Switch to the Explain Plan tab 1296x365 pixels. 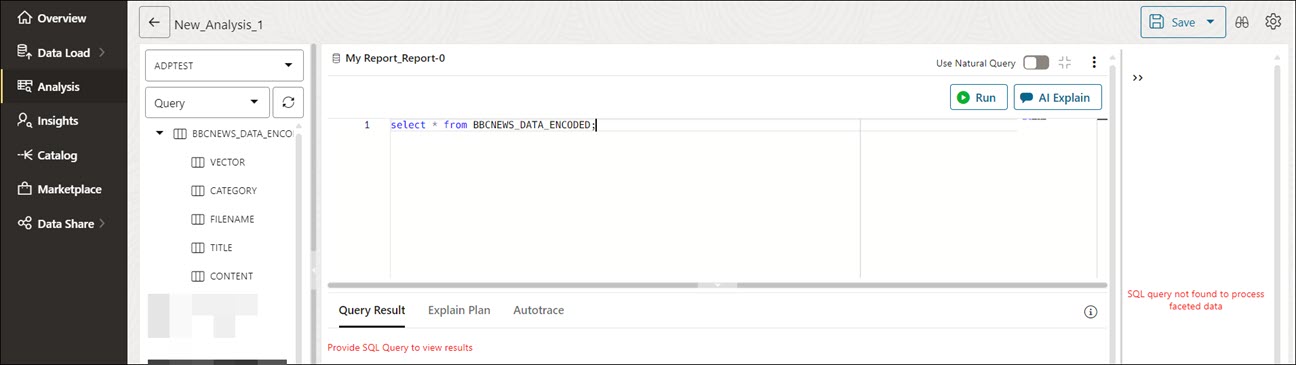(x=459, y=310)
